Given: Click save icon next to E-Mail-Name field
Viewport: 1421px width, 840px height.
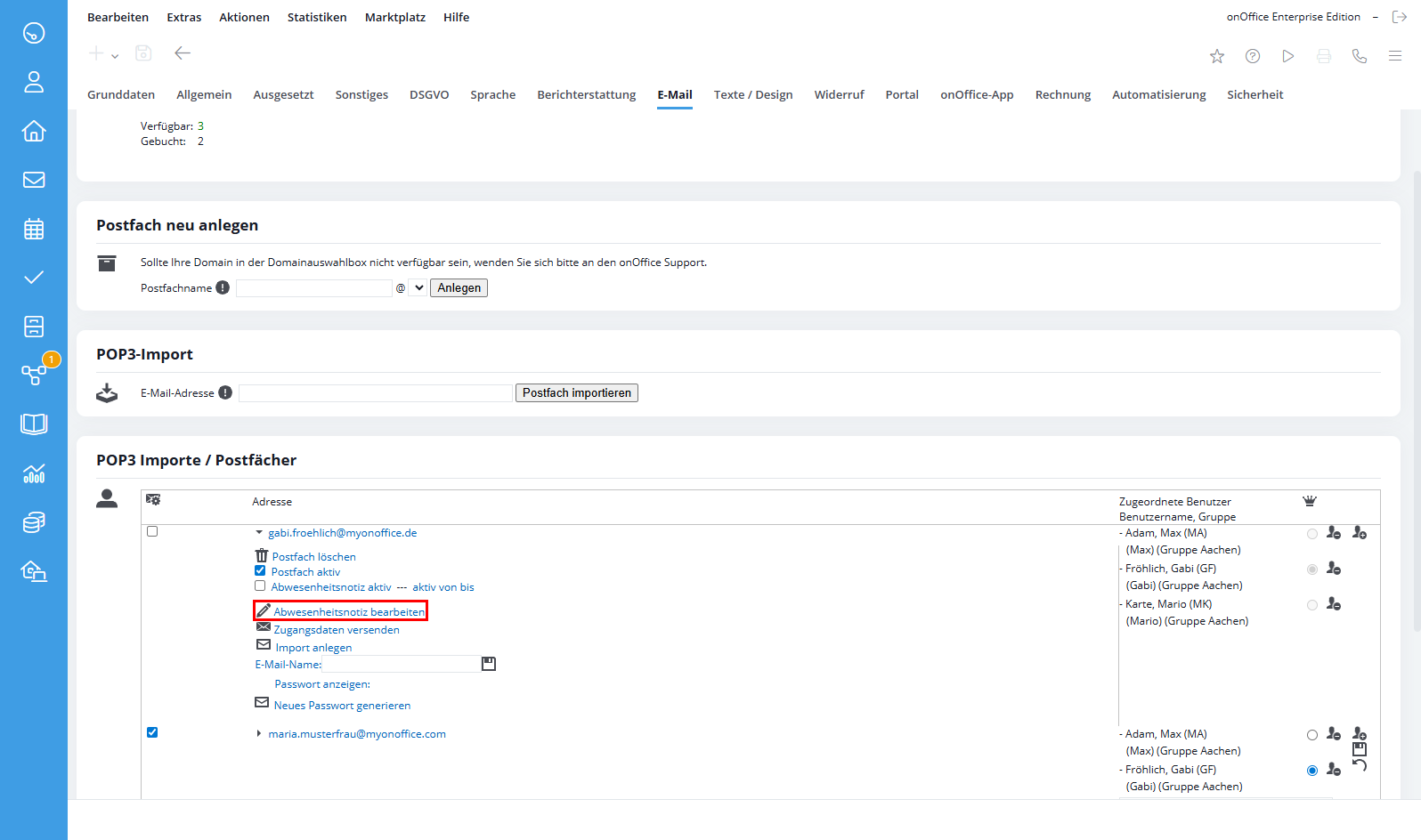Looking at the screenshot, I should coord(489,664).
